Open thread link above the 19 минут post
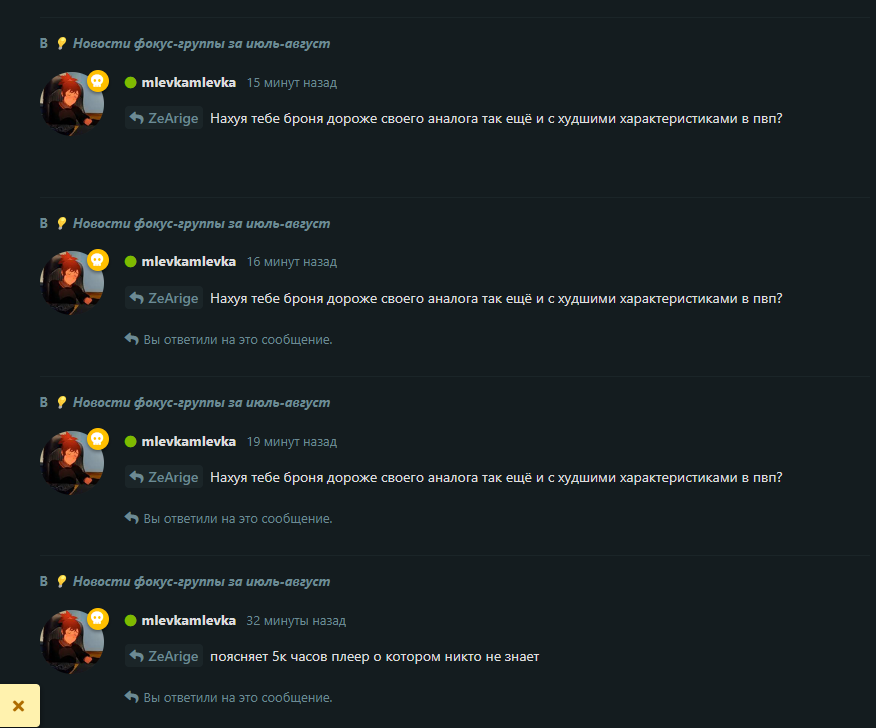 tap(201, 403)
